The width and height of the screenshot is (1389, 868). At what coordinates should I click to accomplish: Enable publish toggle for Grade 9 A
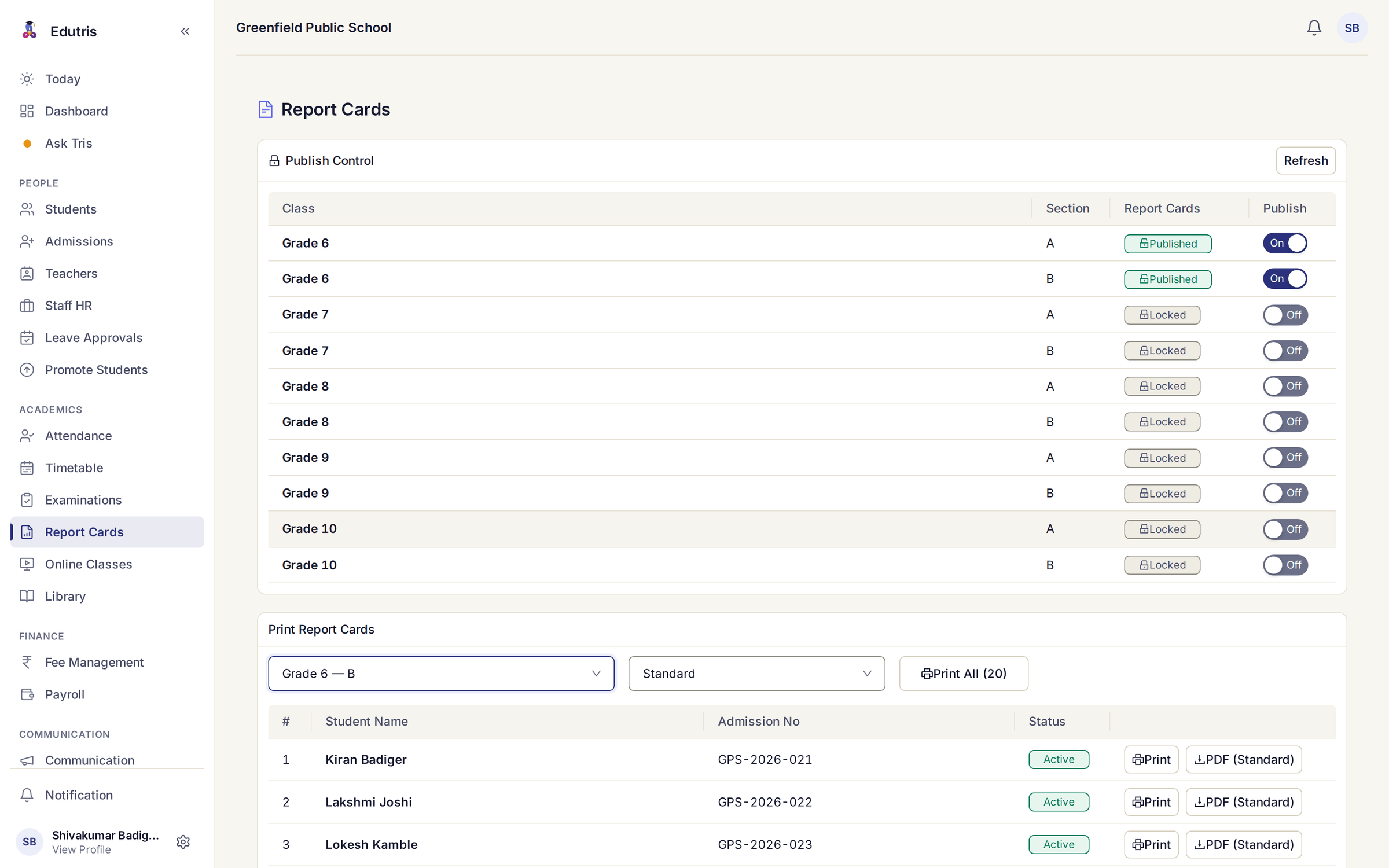pyautogui.click(x=1285, y=457)
